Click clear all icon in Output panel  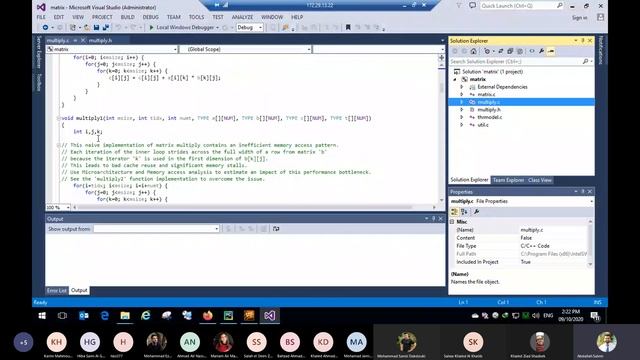pos(264,229)
